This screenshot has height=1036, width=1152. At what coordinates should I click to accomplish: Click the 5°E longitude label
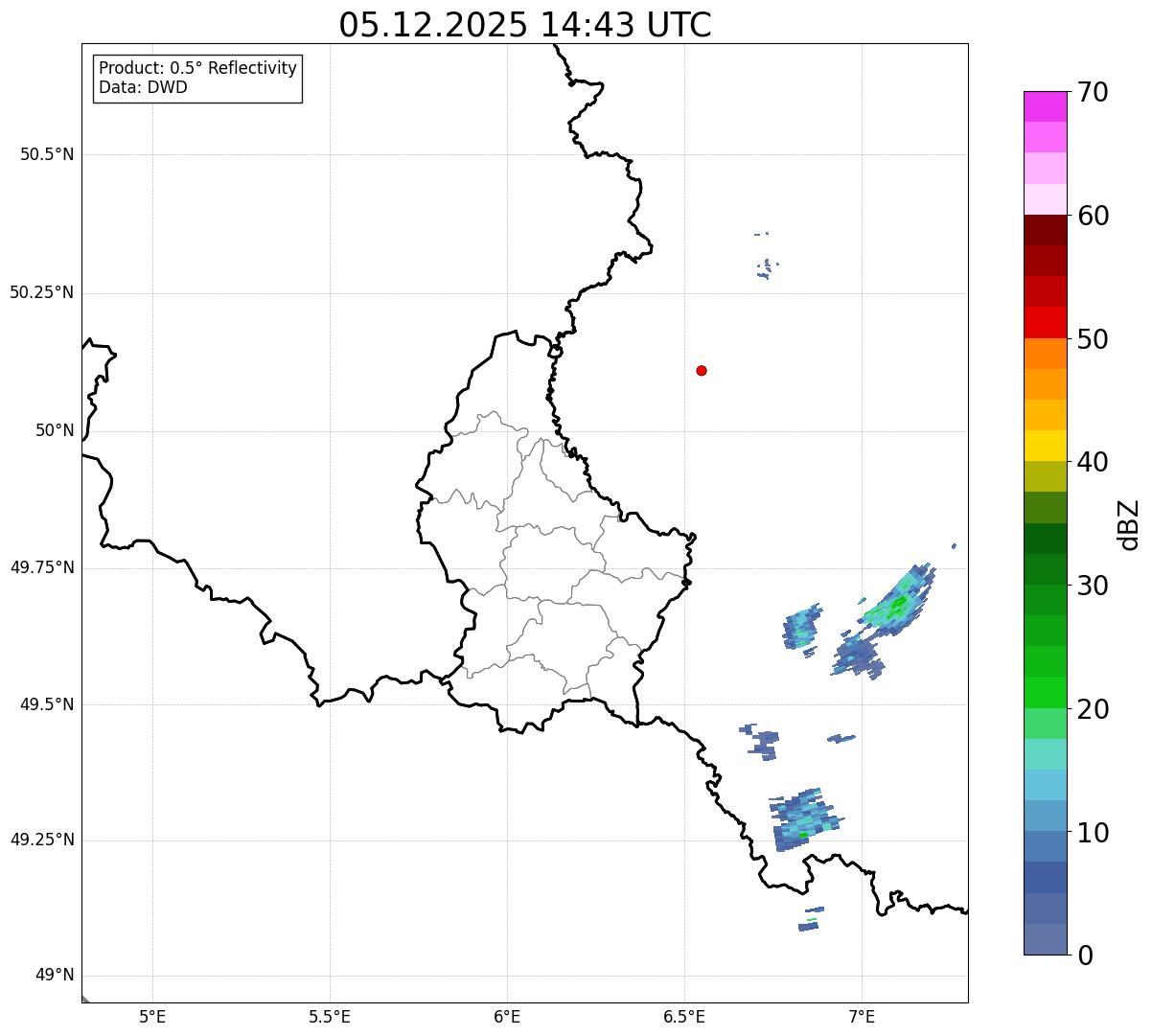pyautogui.click(x=152, y=1016)
